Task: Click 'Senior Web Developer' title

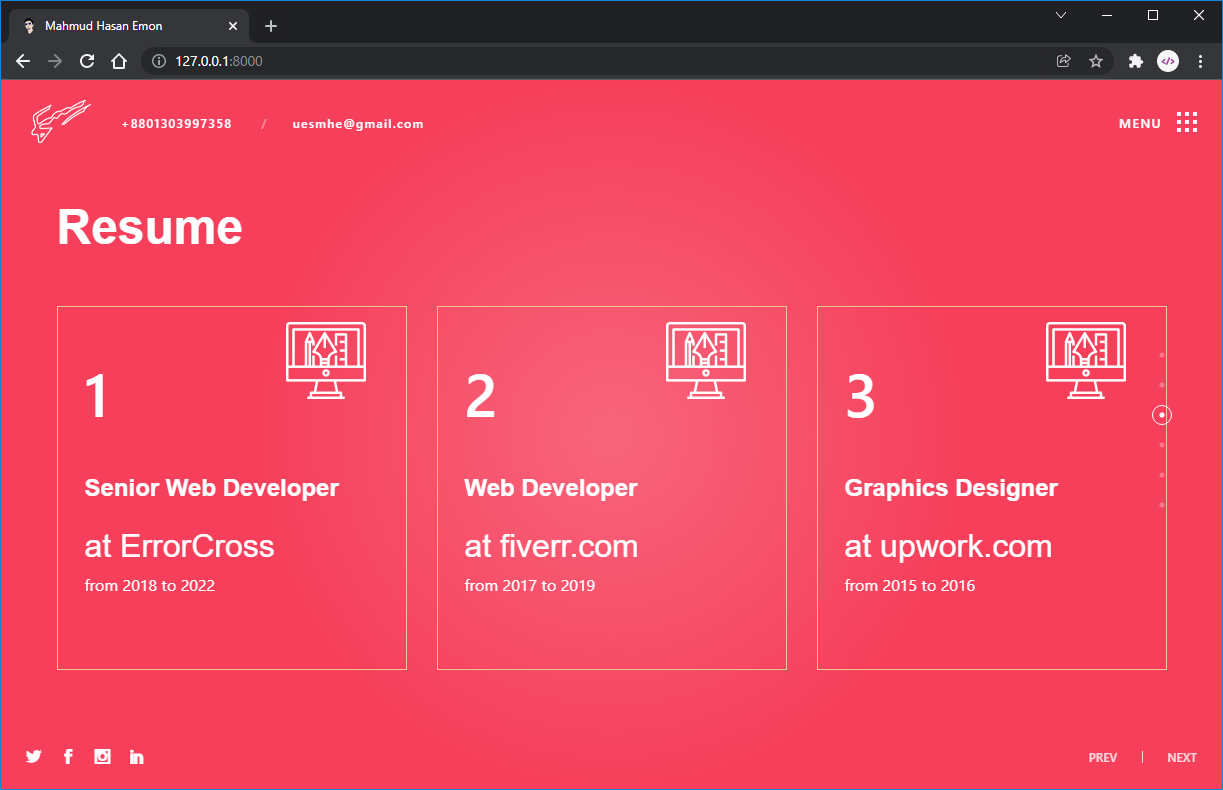Action: [x=212, y=488]
